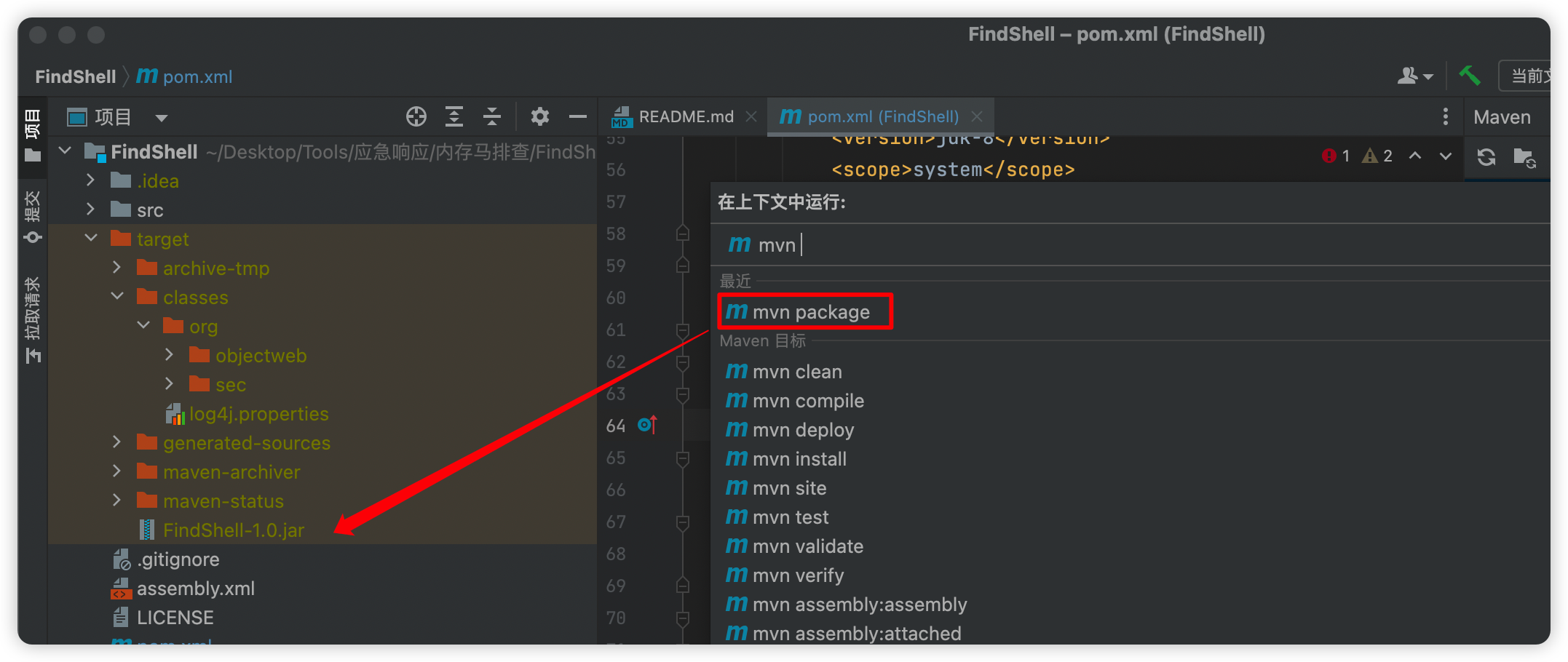The width and height of the screenshot is (1568, 662).
Task: Expand the src folder
Action: (90, 210)
